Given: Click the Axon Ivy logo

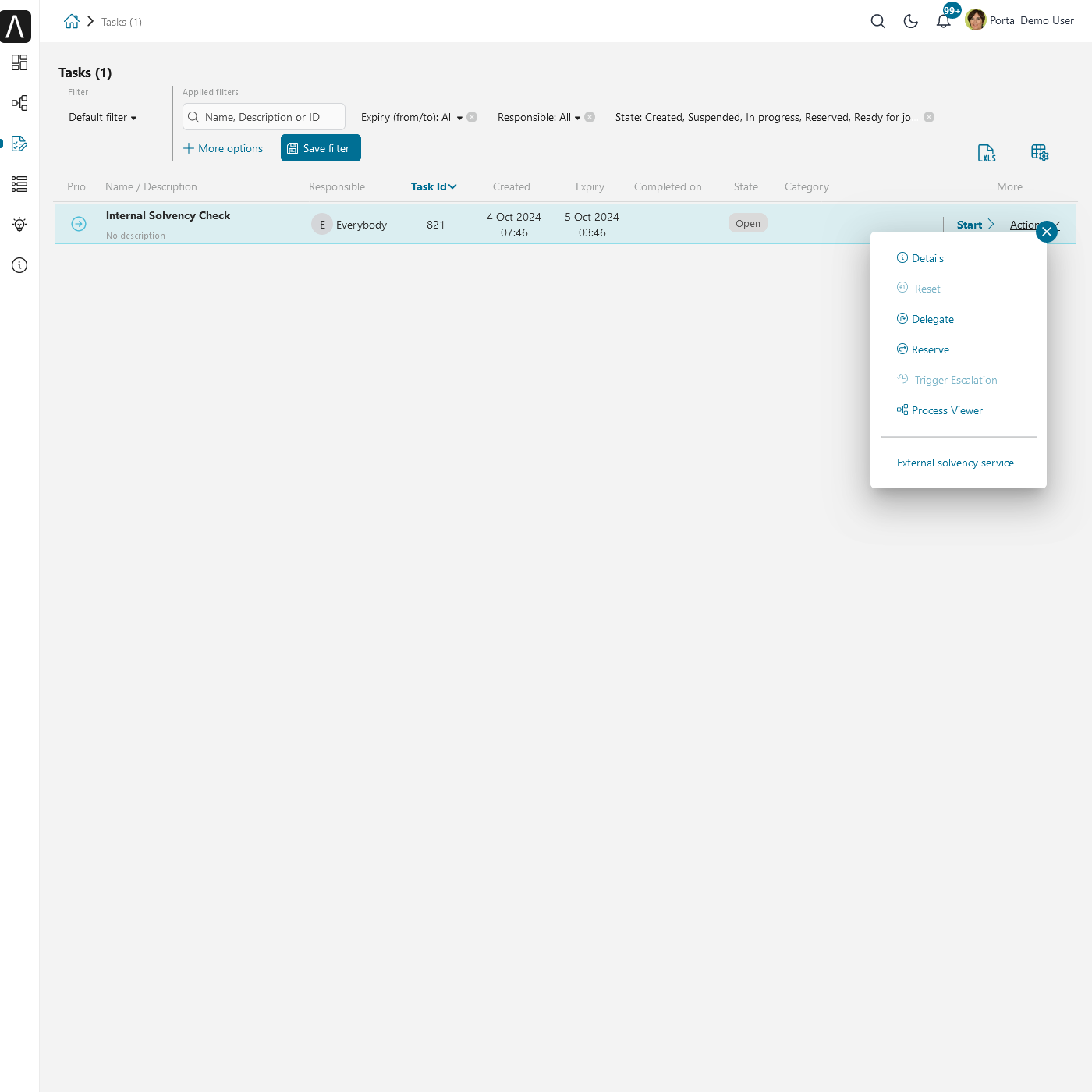Looking at the screenshot, I should pos(16,27).
